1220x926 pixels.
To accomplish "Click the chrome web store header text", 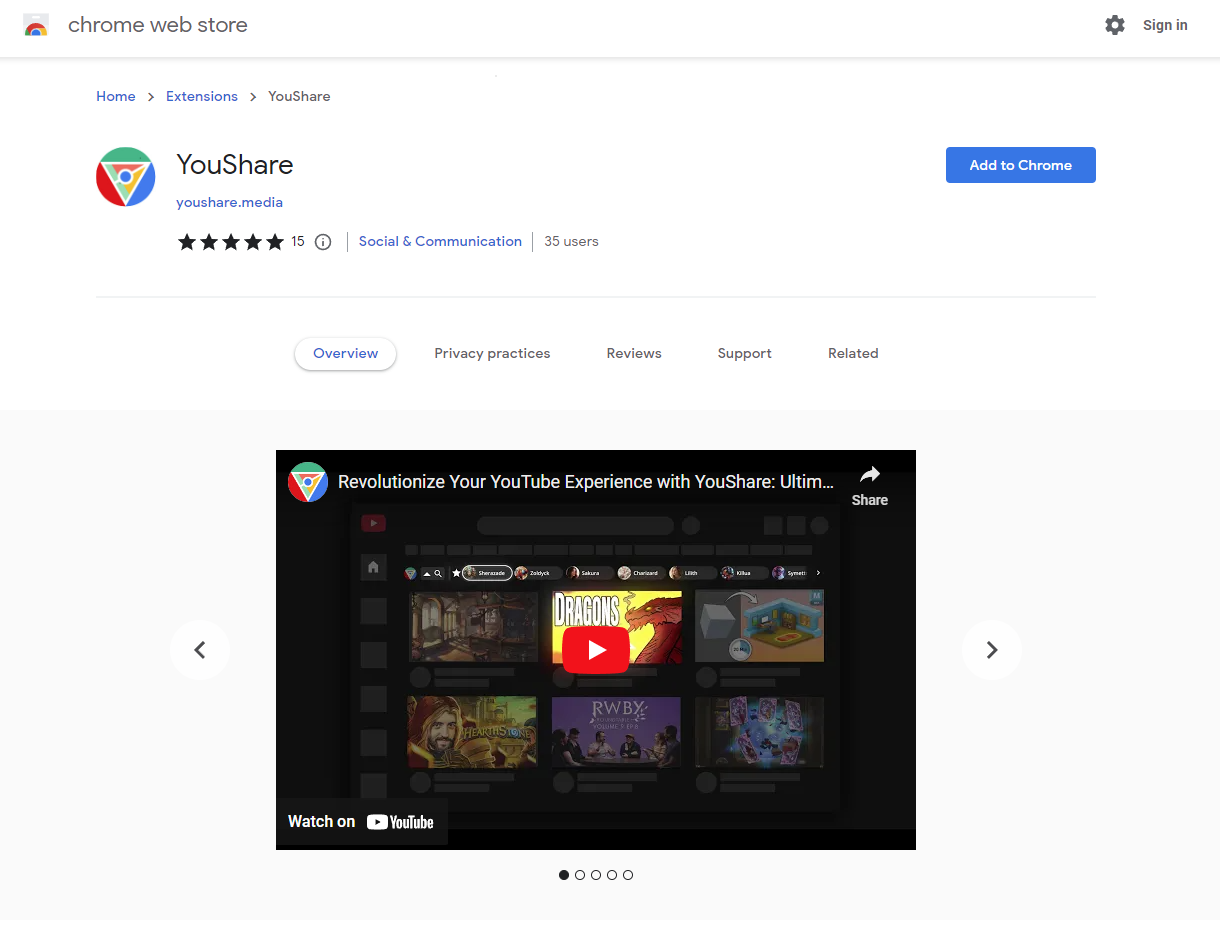I will coord(158,25).
